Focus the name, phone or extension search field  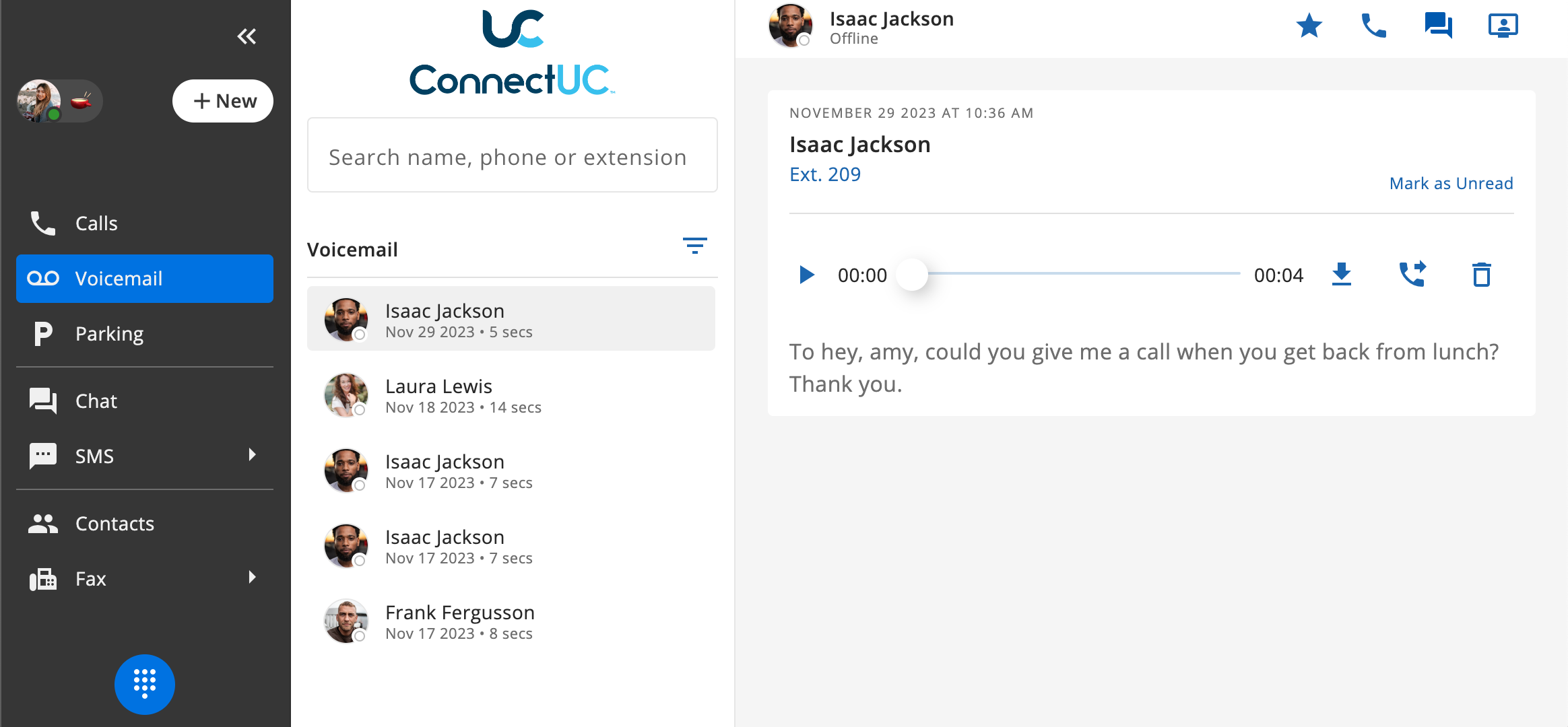tap(512, 155)
